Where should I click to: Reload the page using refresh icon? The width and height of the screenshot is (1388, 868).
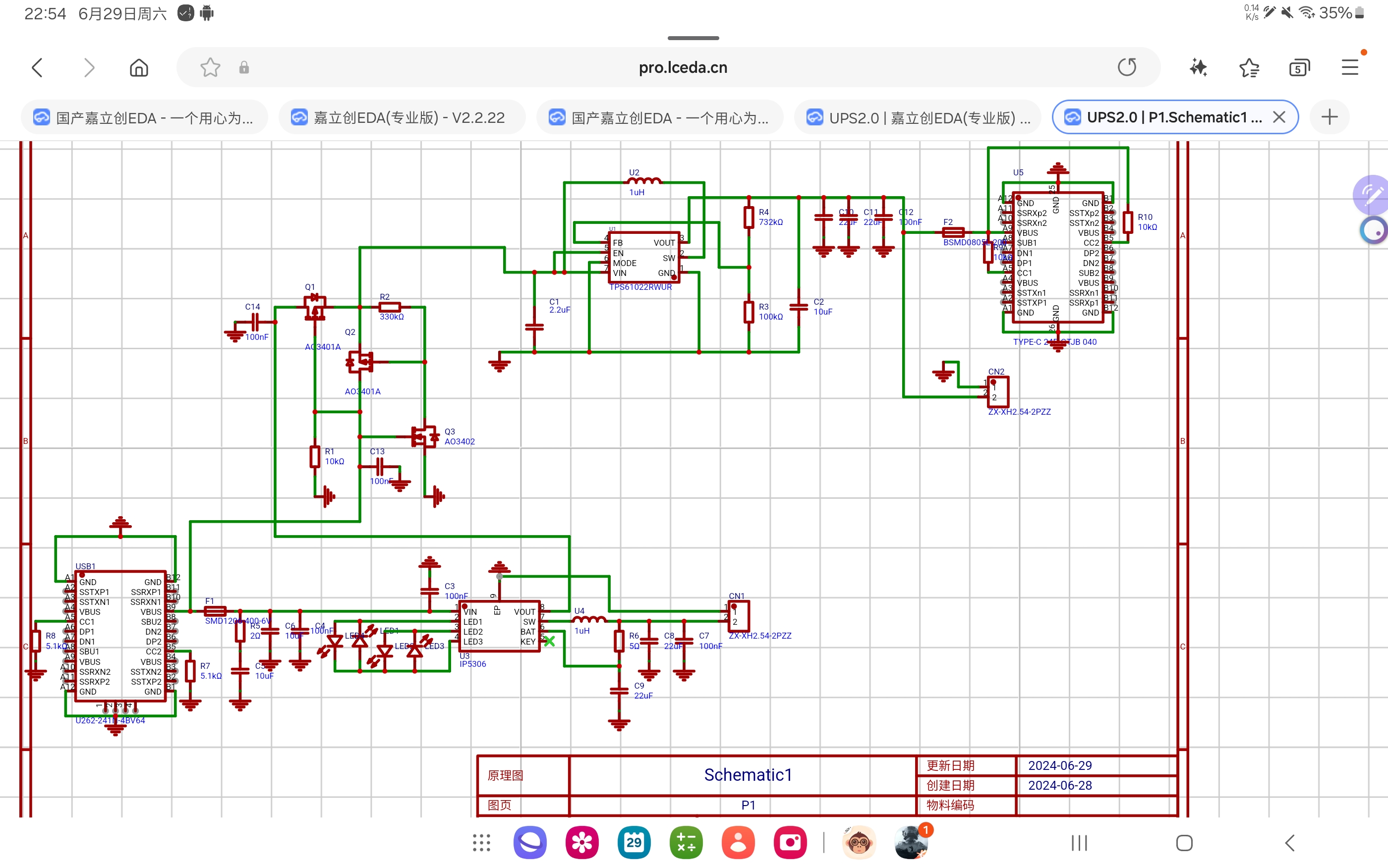pyautogui.click(x=1127, y=67)
